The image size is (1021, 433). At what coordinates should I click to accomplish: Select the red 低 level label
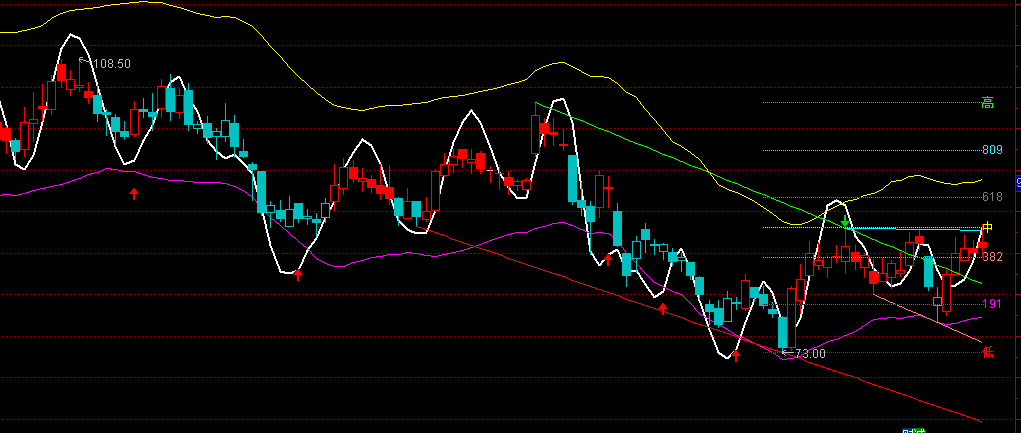[988, 352]
